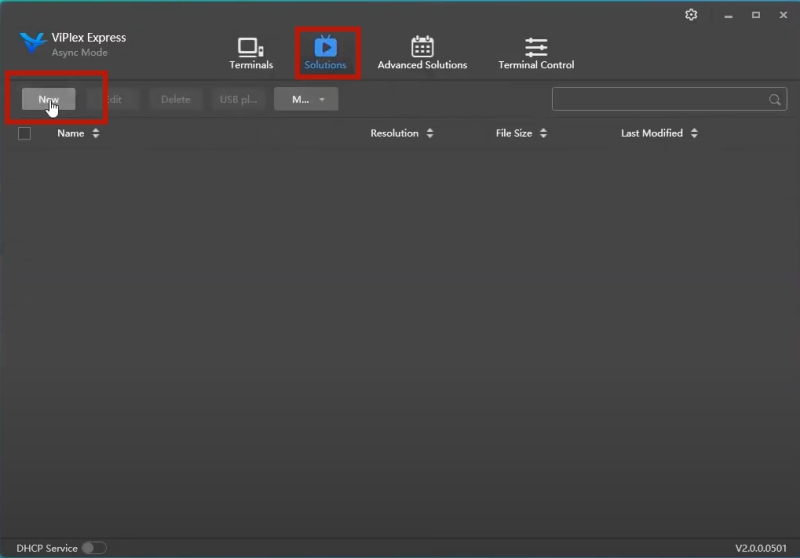Expand the M... dropdown button
The width and height of the screenshot is (800, 558).
pos(306,99)
